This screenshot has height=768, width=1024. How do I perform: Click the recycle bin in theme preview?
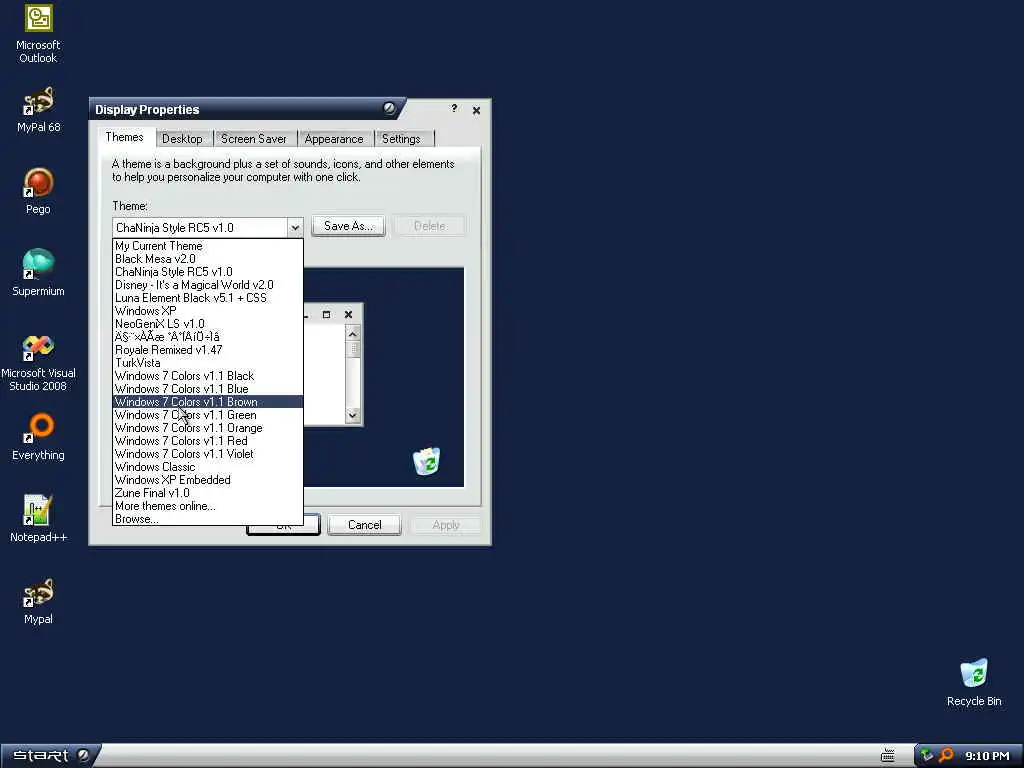[426, 461]
